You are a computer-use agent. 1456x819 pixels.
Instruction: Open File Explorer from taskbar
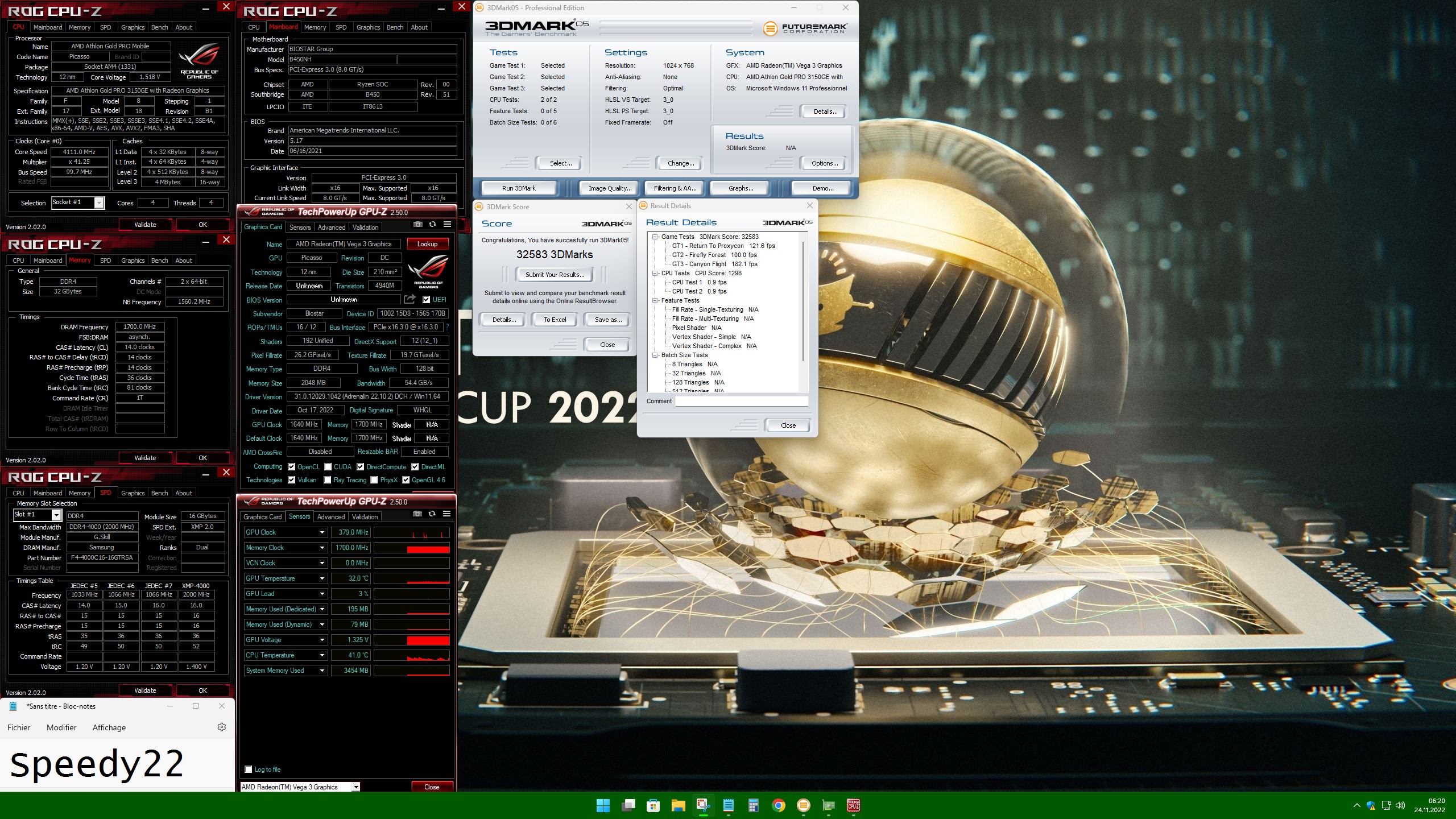point(678,805)
